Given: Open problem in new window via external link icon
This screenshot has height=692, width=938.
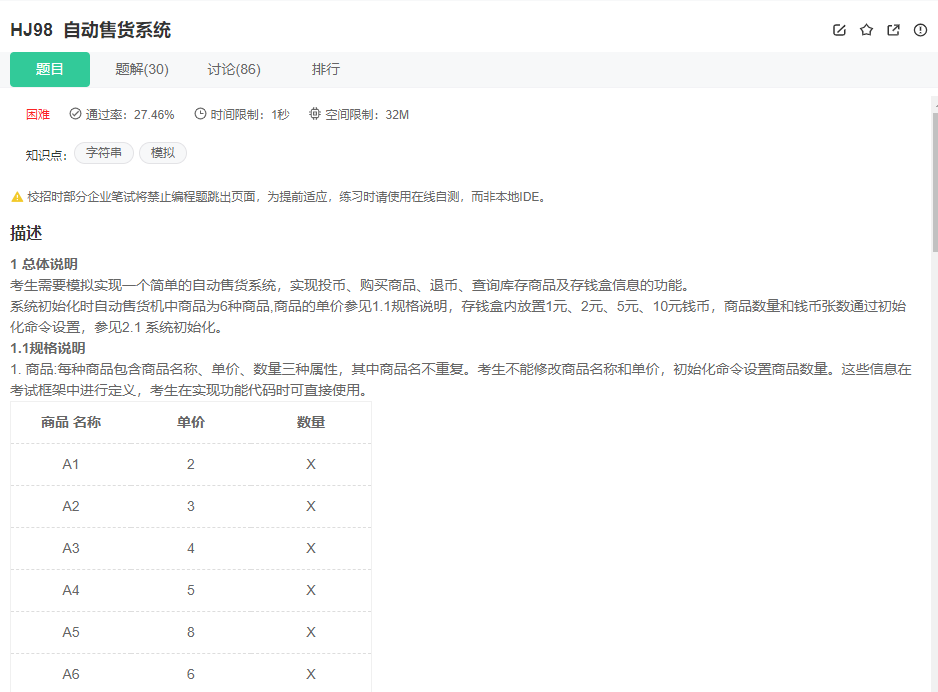Looking at the screenshot, I should click(x=893, y=30).
